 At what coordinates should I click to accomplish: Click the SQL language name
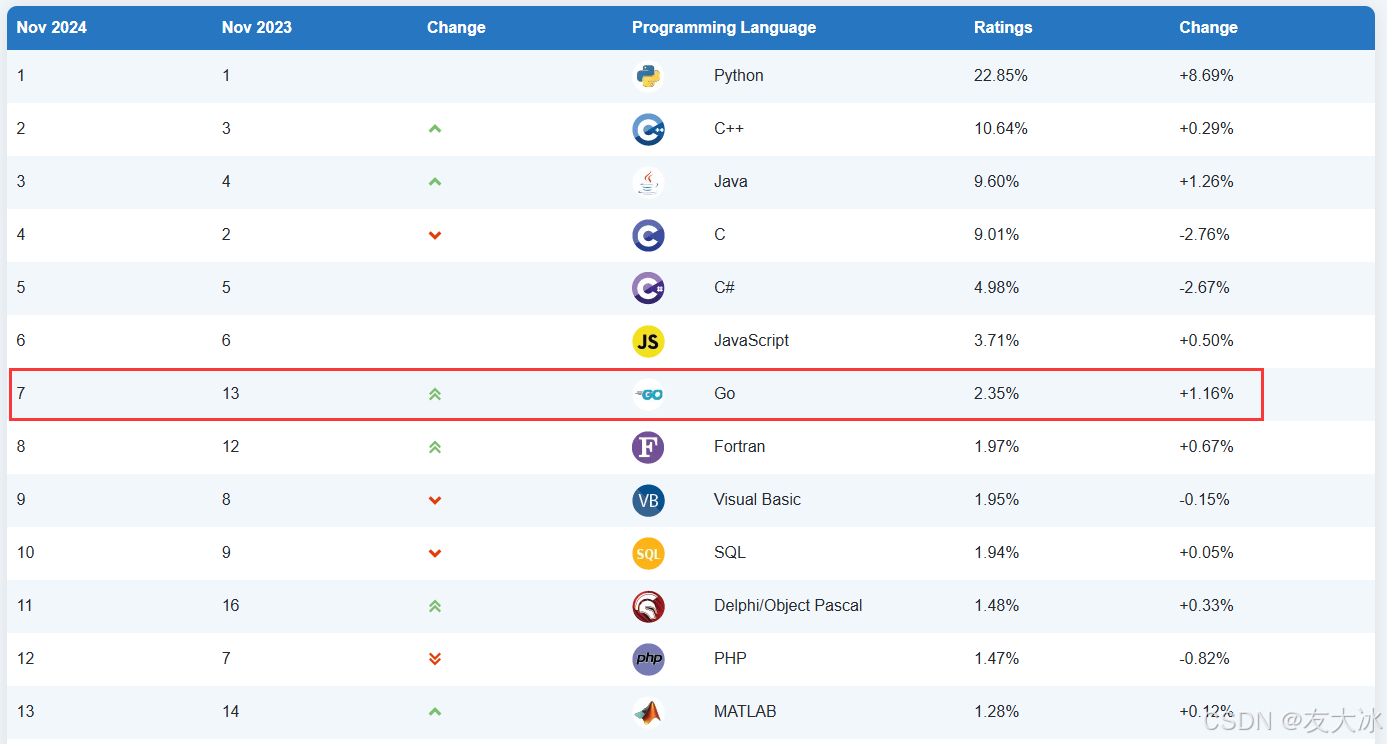(x=730, y=553)
